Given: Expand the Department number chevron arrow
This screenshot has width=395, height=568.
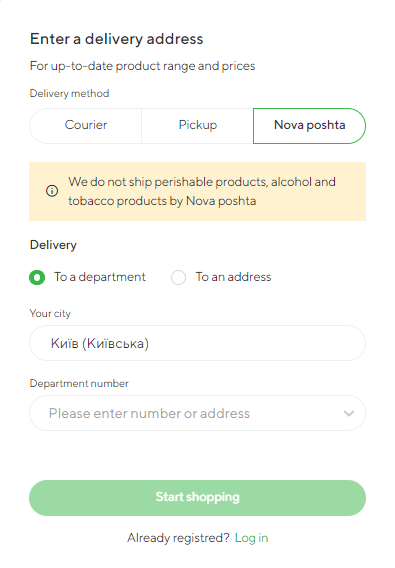Looking at the screenshot, I should click(349, 413).
